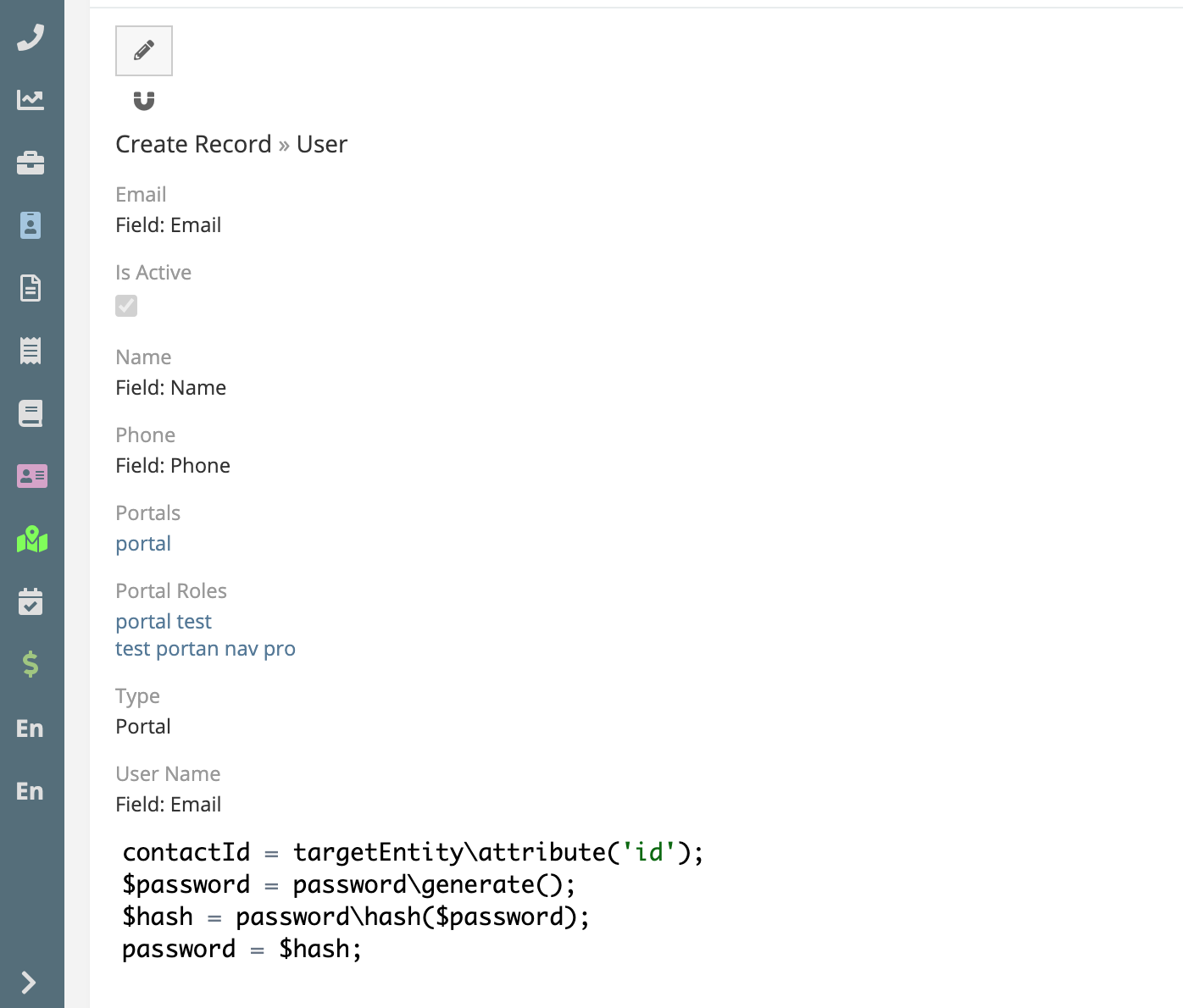
Task: Click the phone calls sidebar icon
Action: point(31,37)
